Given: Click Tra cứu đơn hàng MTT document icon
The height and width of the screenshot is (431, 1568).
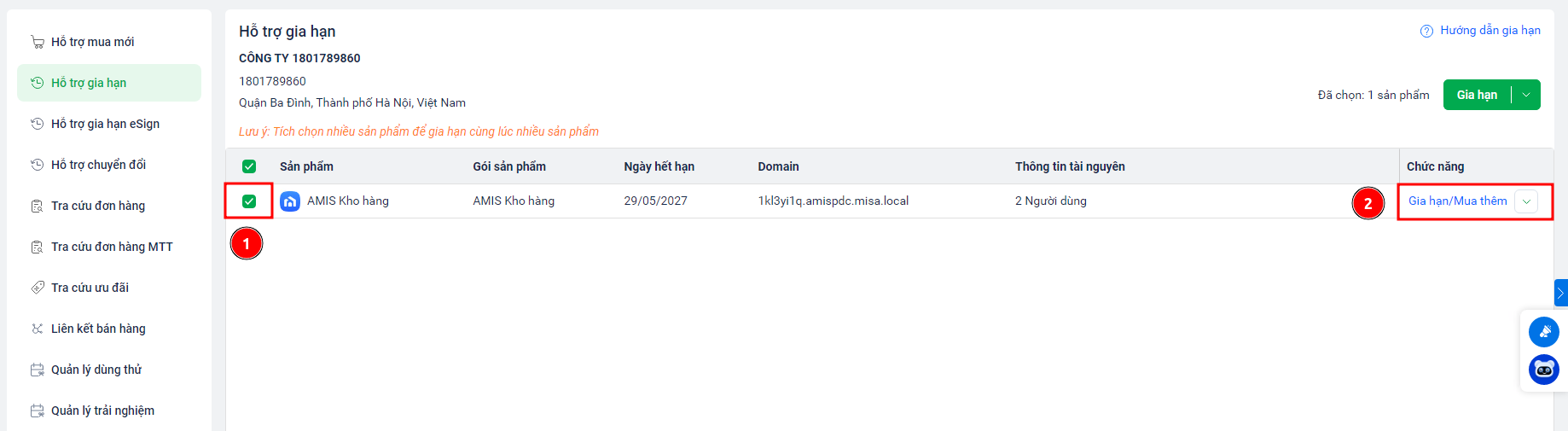Looking at the screenshot, I should pos(38,247).
